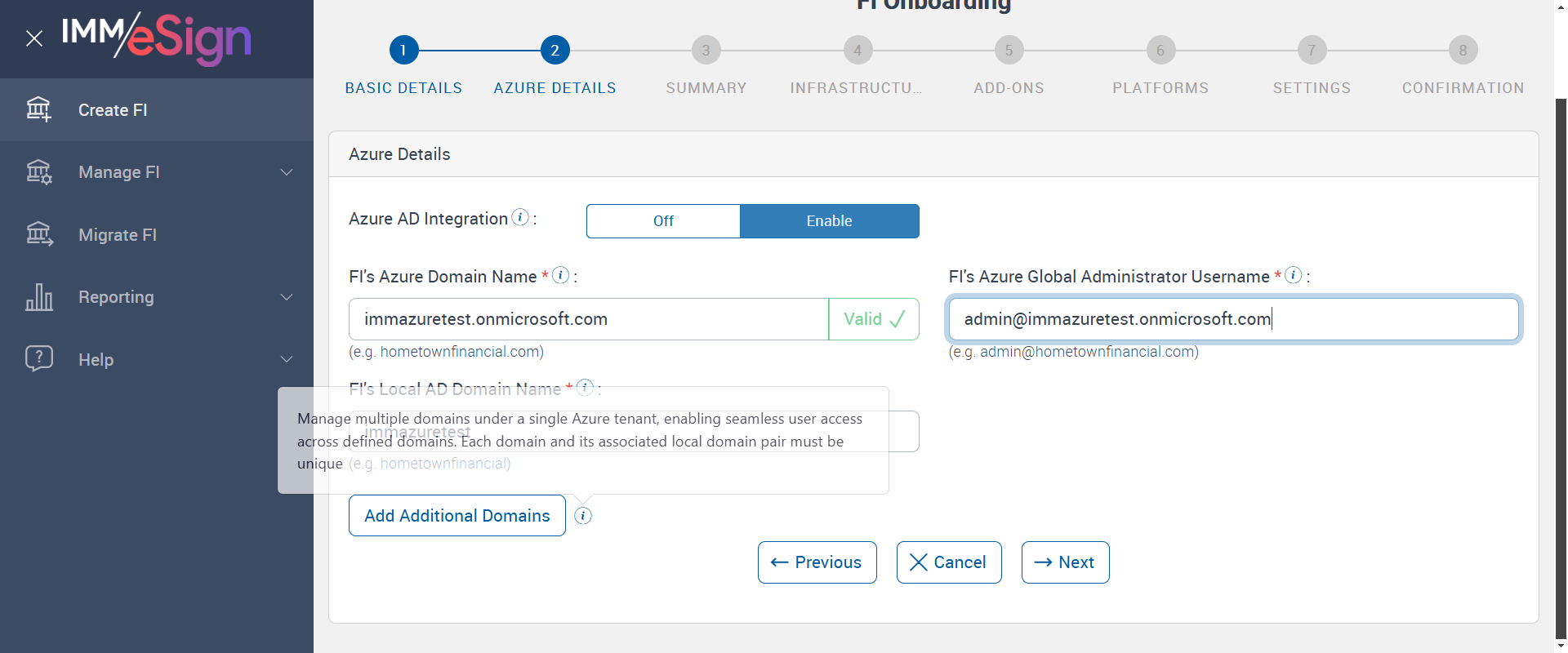Click the Create FI bank icon
The image size is (1568, 653).
coord(38,109)
